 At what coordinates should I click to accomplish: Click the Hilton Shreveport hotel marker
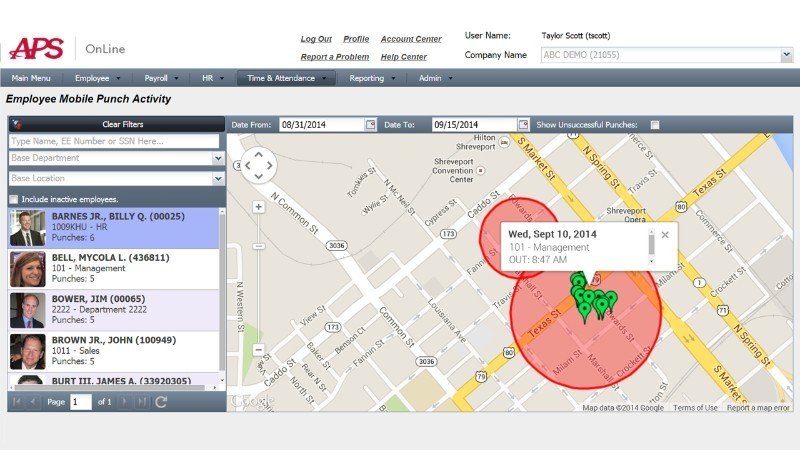pyautogui.click(x=504, y=142)
